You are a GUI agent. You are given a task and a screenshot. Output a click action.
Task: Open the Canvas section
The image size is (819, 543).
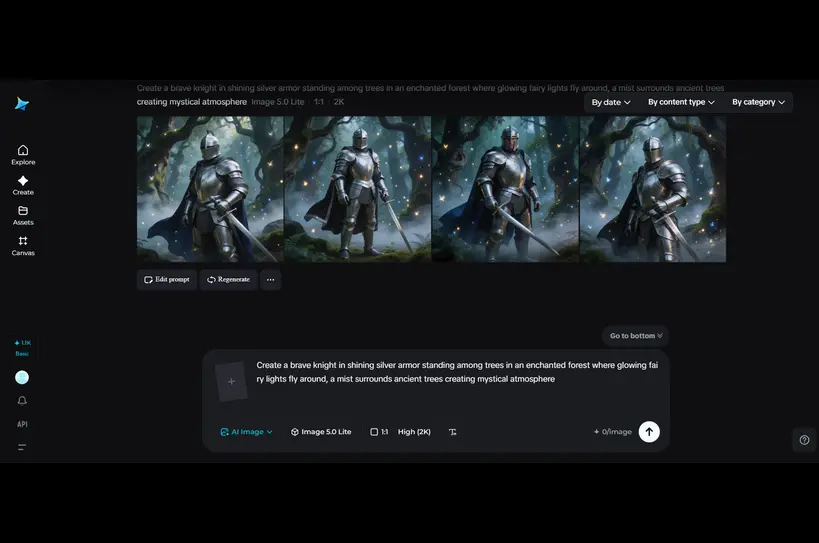23,246
